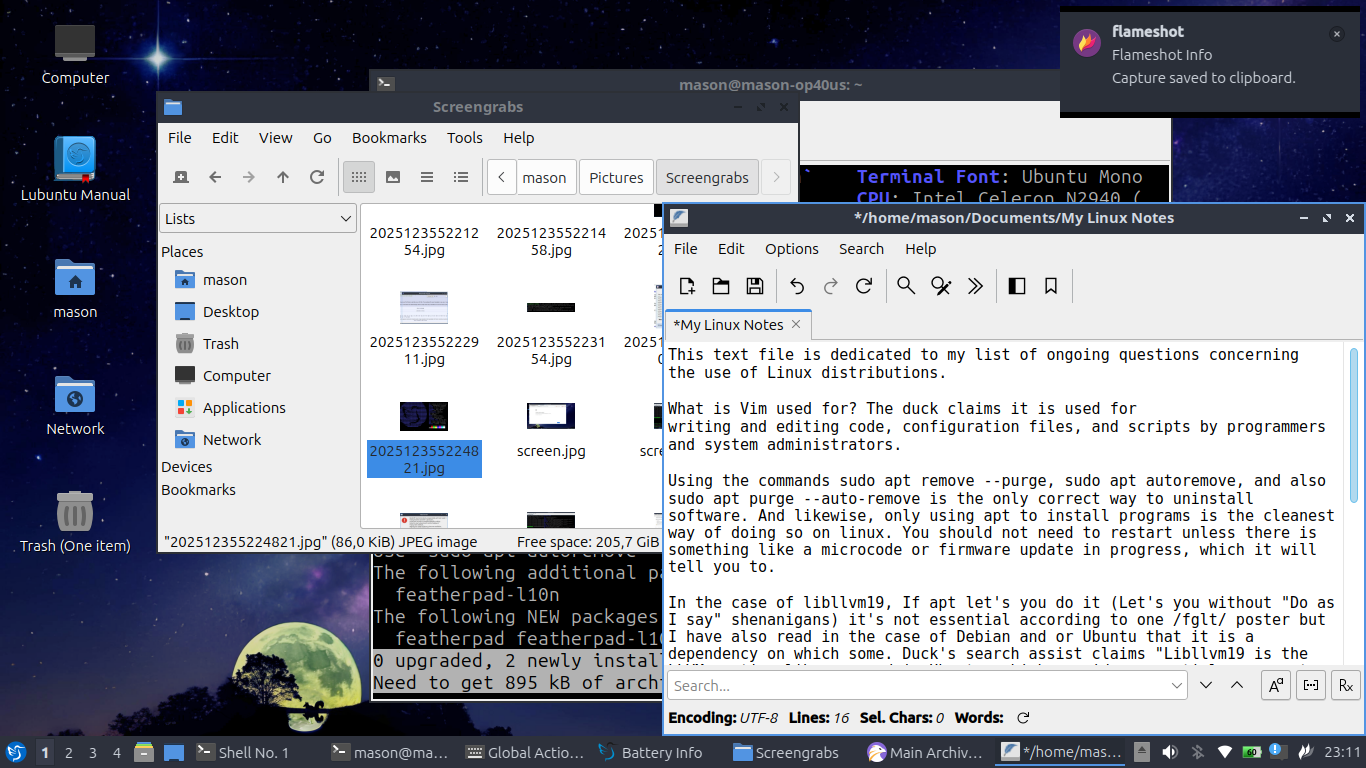Create a new tab in Screengrabs file manager
Image resolution: width=1366 pixels, height=768 pixels.
coord(181,177)
